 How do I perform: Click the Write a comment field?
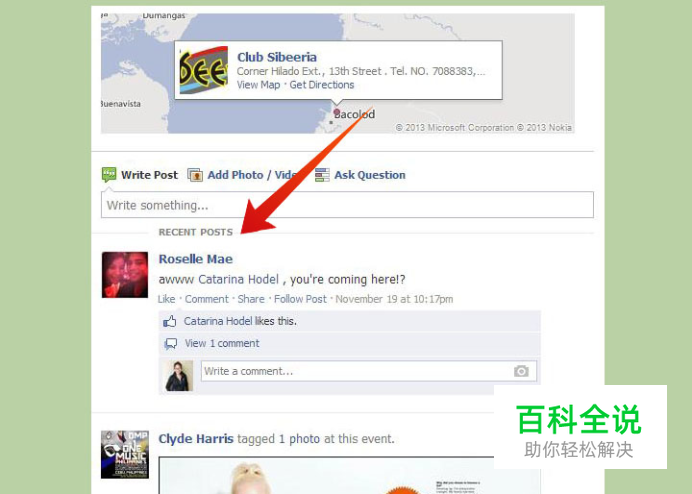click(x=369, y=371)
